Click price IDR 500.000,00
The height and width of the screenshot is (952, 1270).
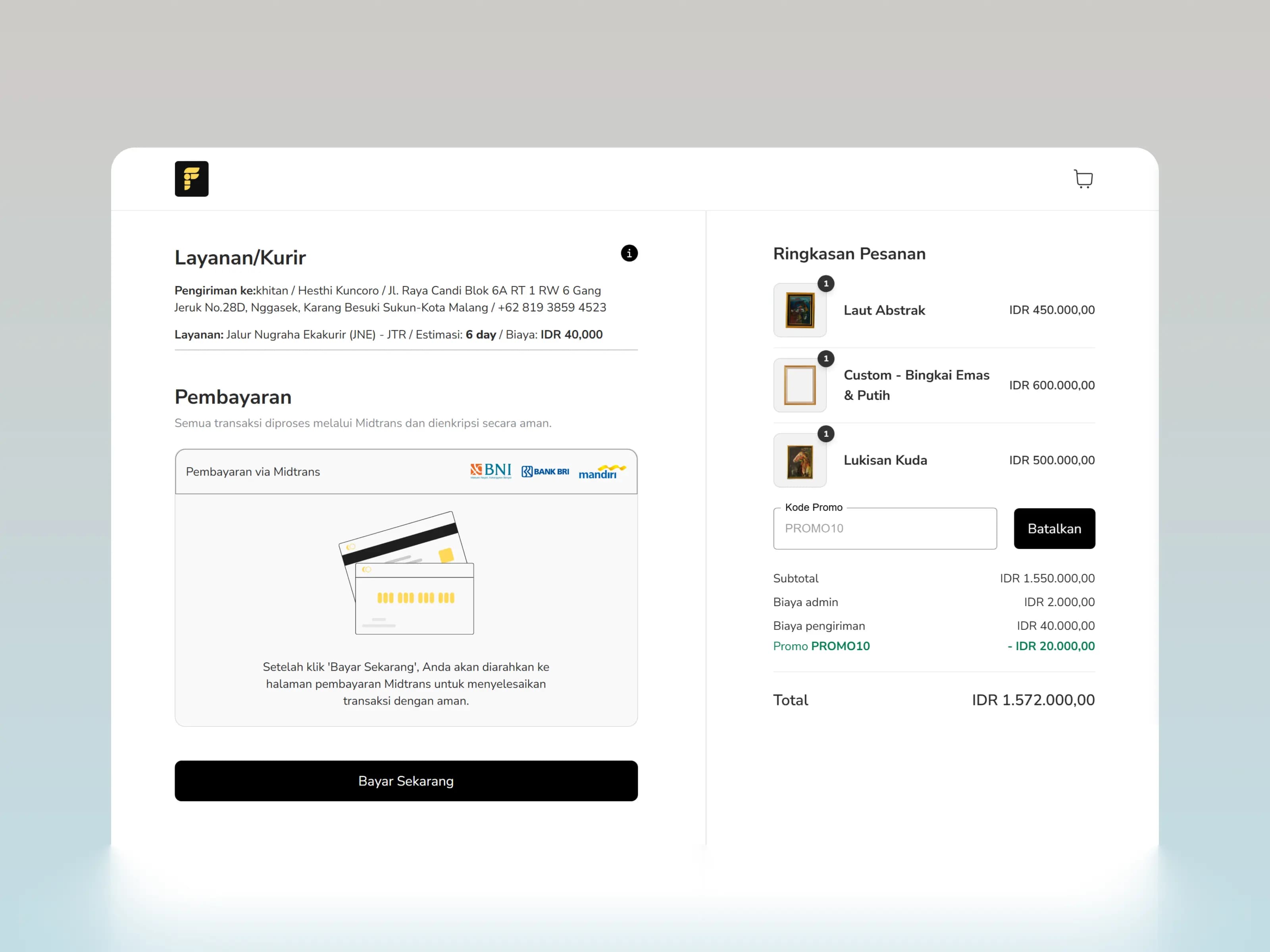coord(1052,460)
